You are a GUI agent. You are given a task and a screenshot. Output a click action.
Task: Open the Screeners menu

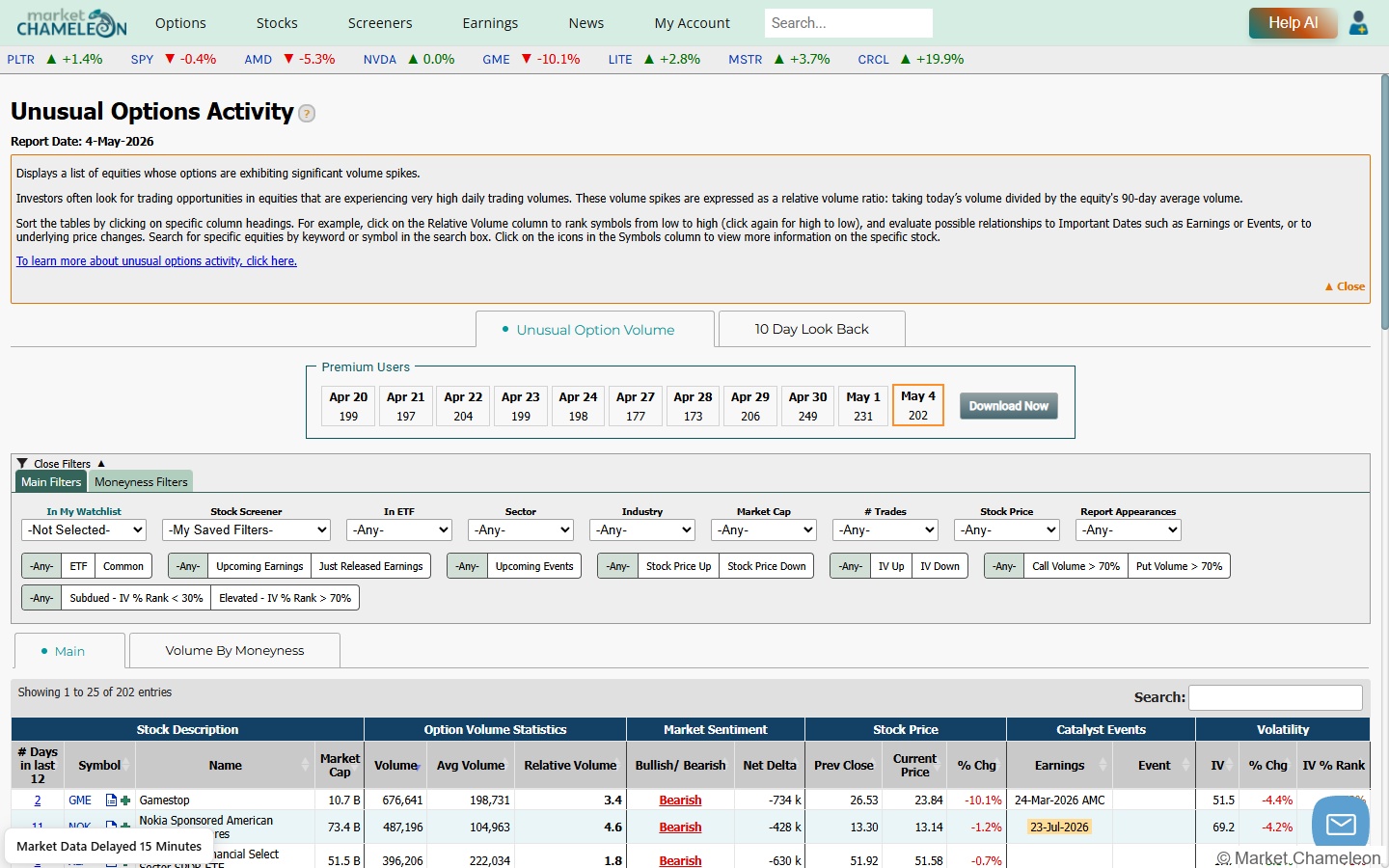(x=380, y=23)
